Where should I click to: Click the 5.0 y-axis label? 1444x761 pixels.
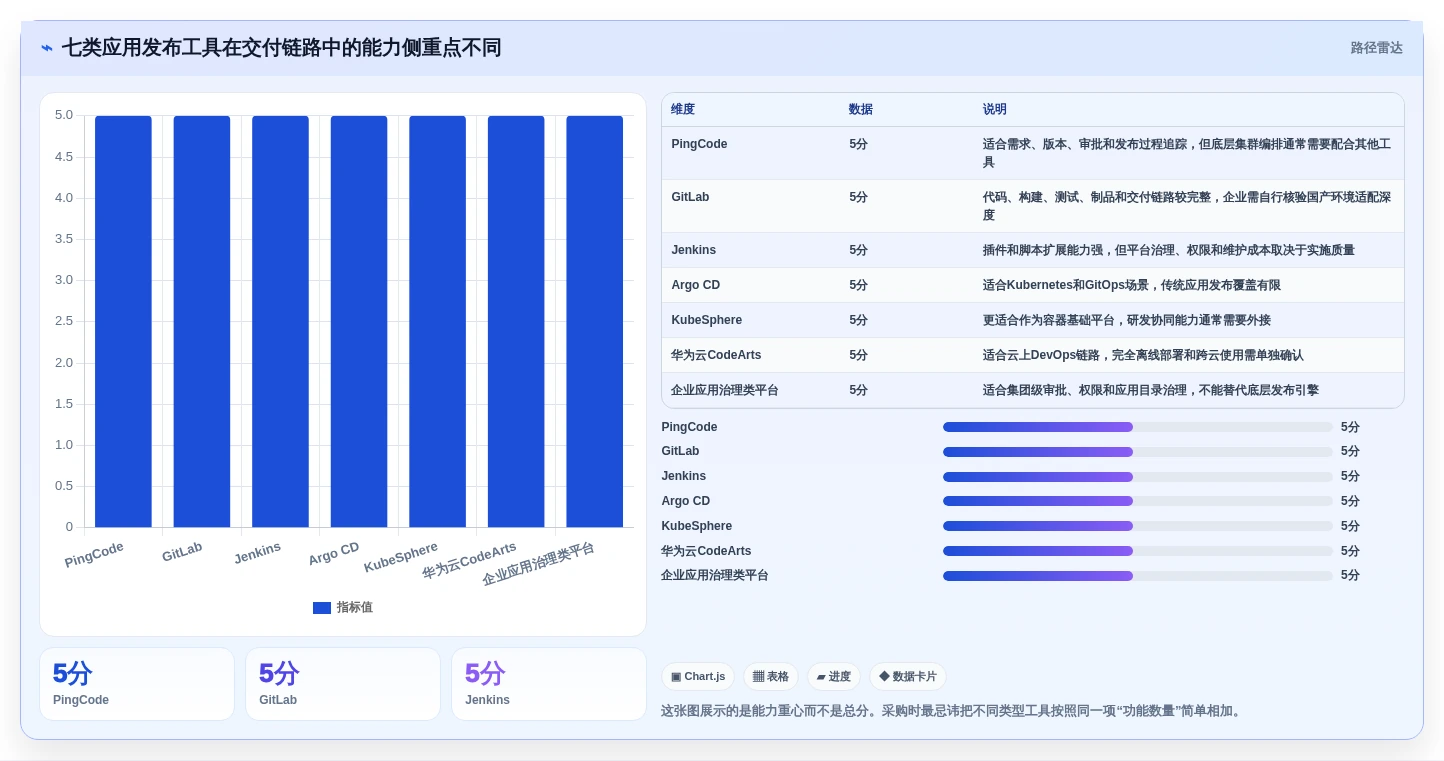63,115
